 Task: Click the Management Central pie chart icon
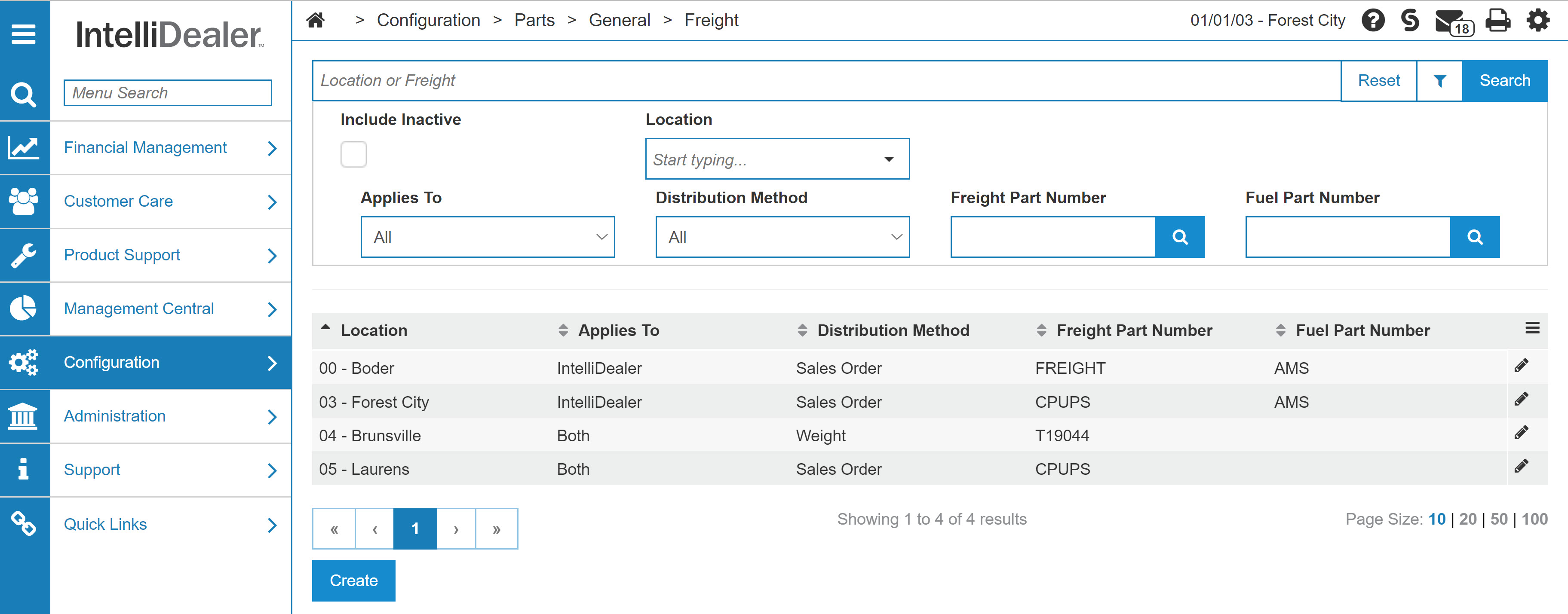tap(24, 309)
